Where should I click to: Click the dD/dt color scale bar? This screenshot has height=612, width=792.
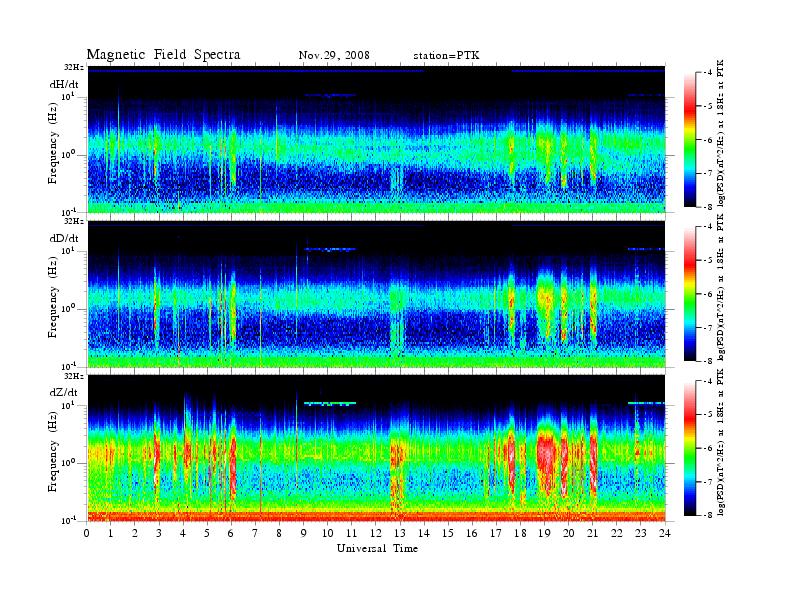690,294
